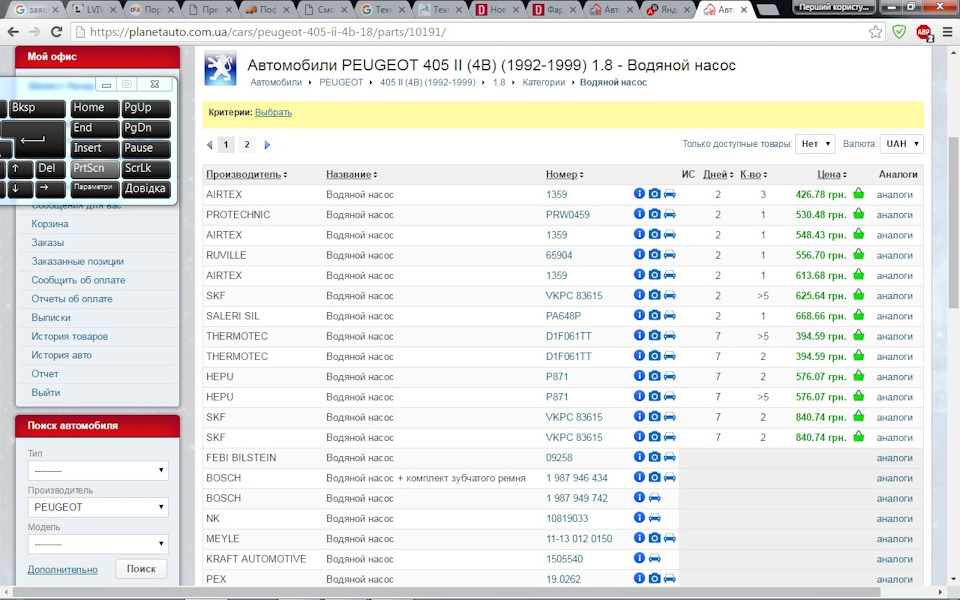Open 'Только доступные товары' dropdown

816,144
